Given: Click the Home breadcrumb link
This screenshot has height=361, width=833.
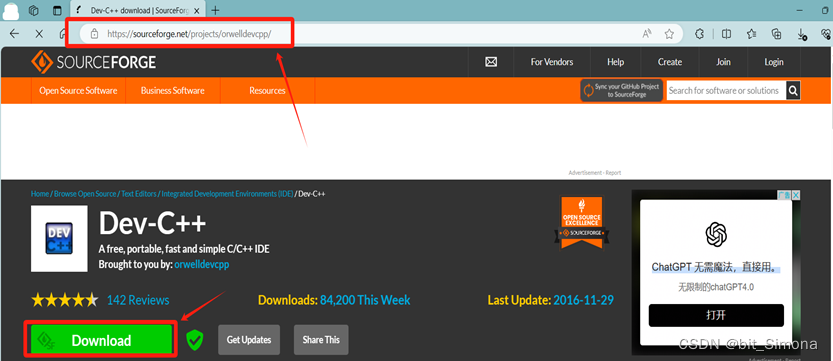Looking at the screenshot, I should point(40,194).
